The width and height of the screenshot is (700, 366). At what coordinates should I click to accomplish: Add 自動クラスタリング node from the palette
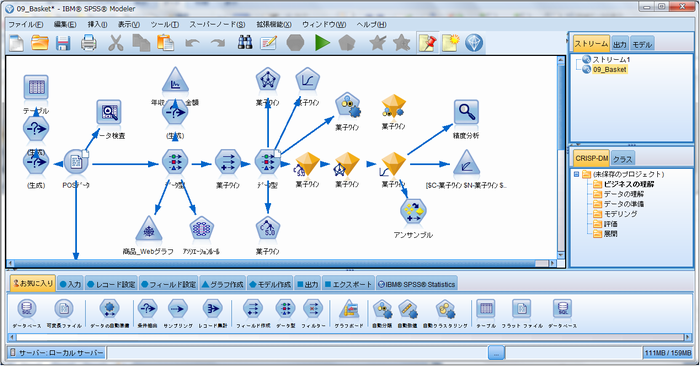tap(445, 308)
